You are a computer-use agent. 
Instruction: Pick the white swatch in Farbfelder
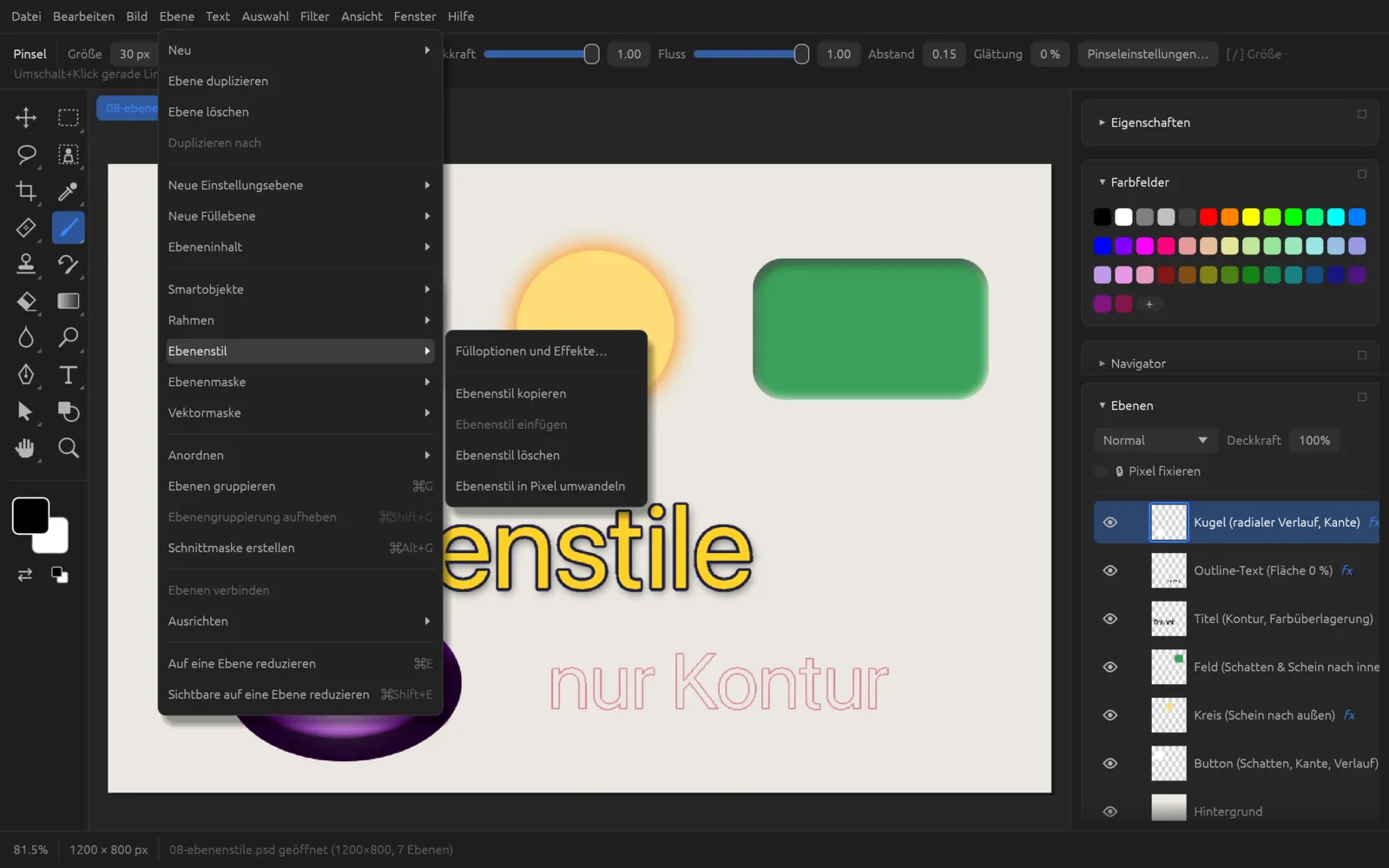coord(1123,217)
